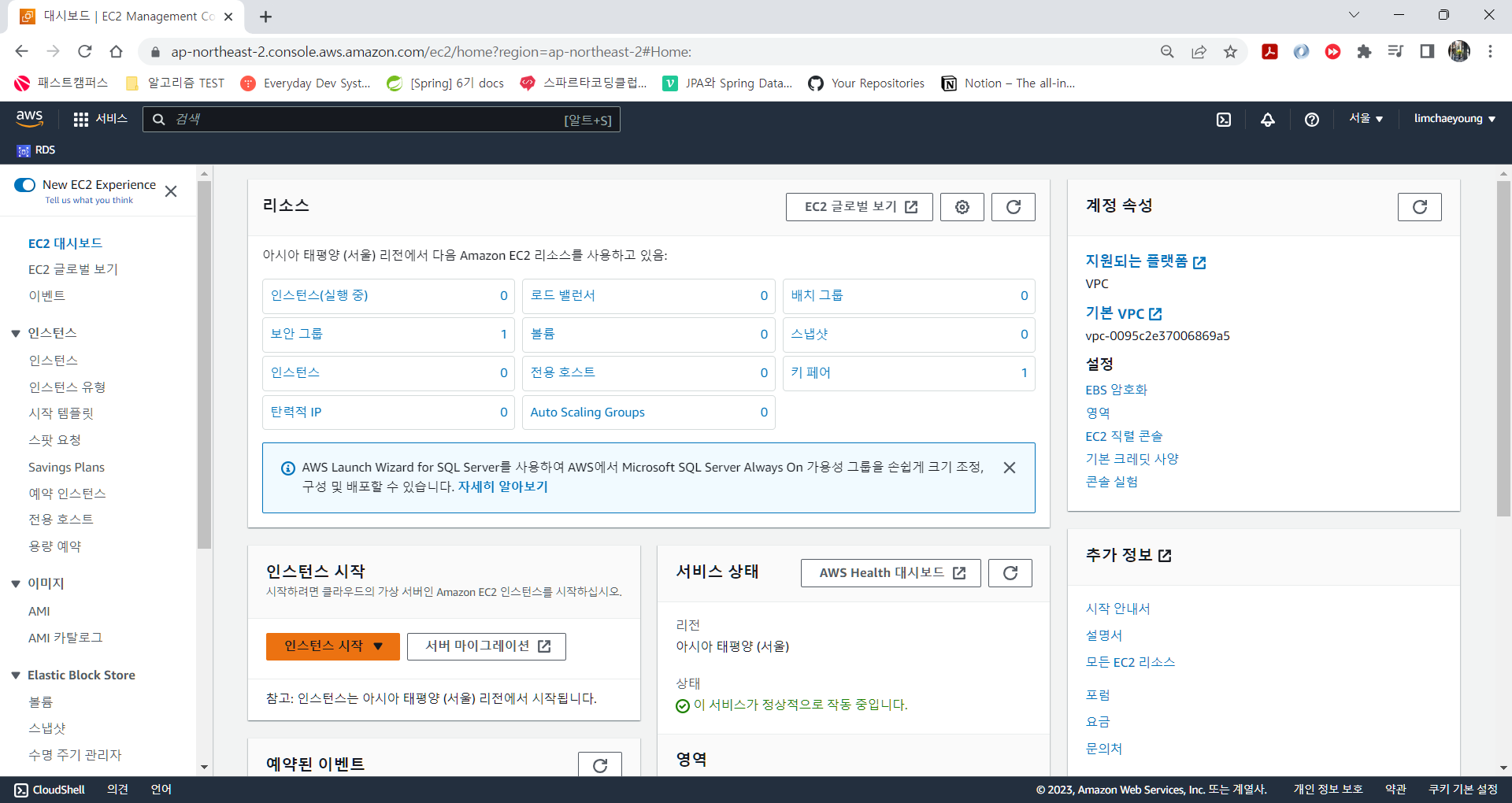Refresh the 계정 속성 panel
The width and height of the screenshot is (1512, 803).
pyautogui.click(x=1420, y=207)
